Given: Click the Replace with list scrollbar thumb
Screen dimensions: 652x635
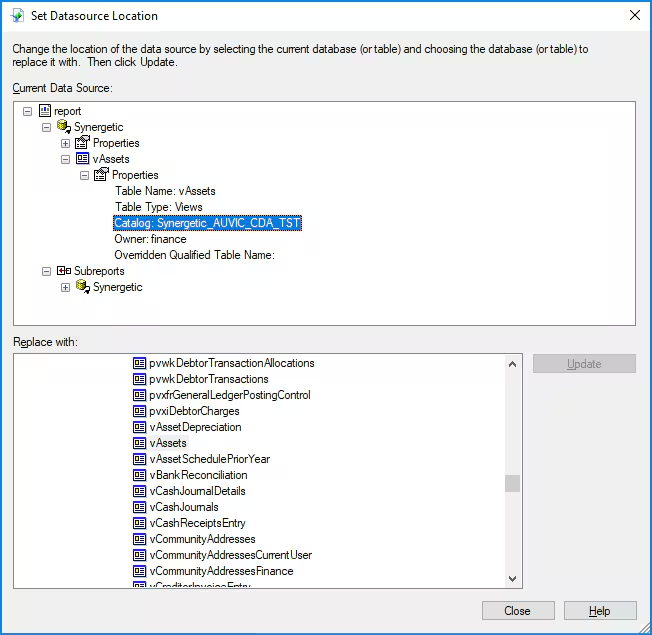Looking at the screenshot, I should pos(513,484).
